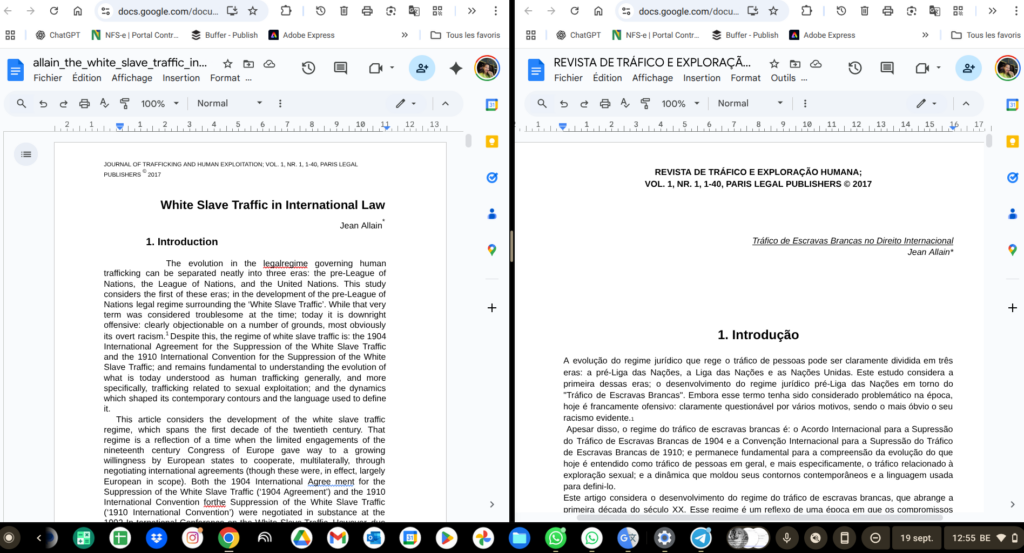Open Format menu in right document
The width and height of the screenshot is (1024, 553).
pyautogui.click(x=745, y=78)
